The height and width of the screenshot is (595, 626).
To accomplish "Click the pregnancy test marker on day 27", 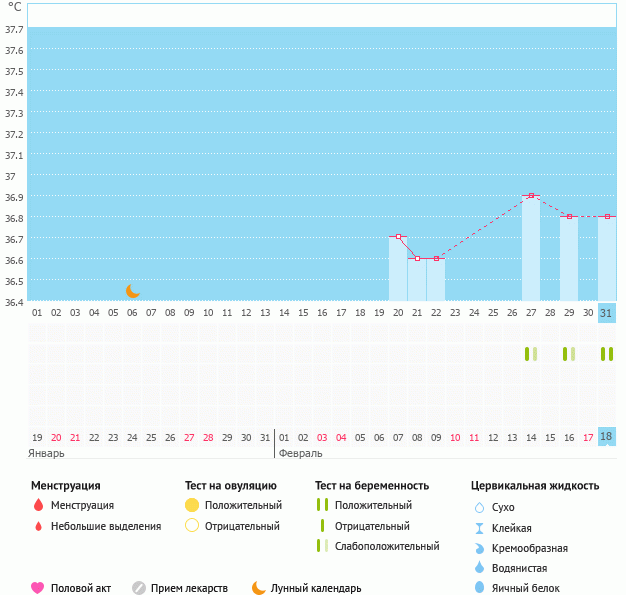I will tap(530, 354).
